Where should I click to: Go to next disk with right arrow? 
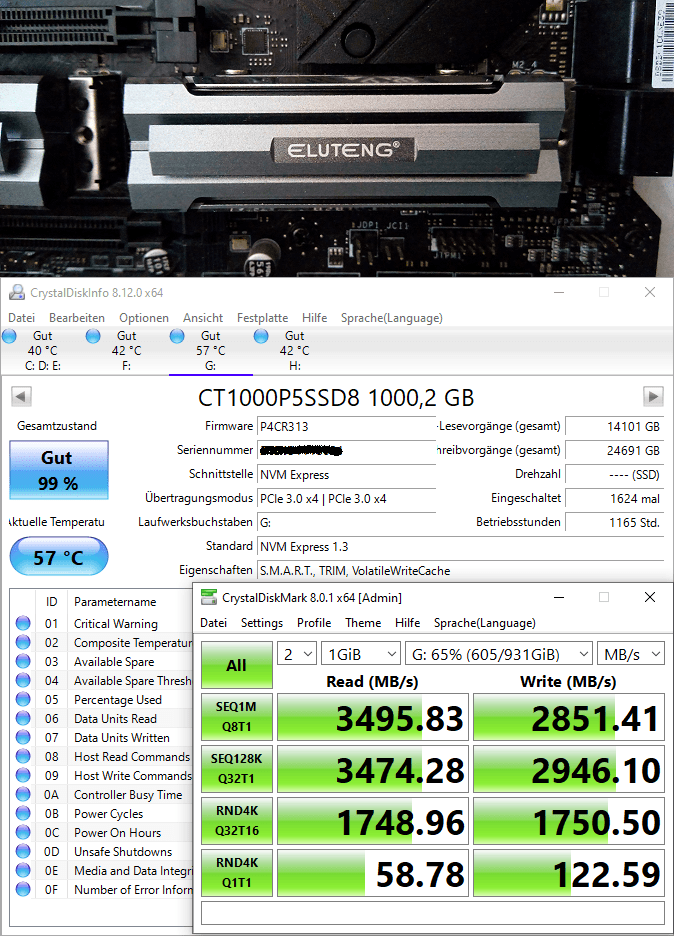[653, 396]
